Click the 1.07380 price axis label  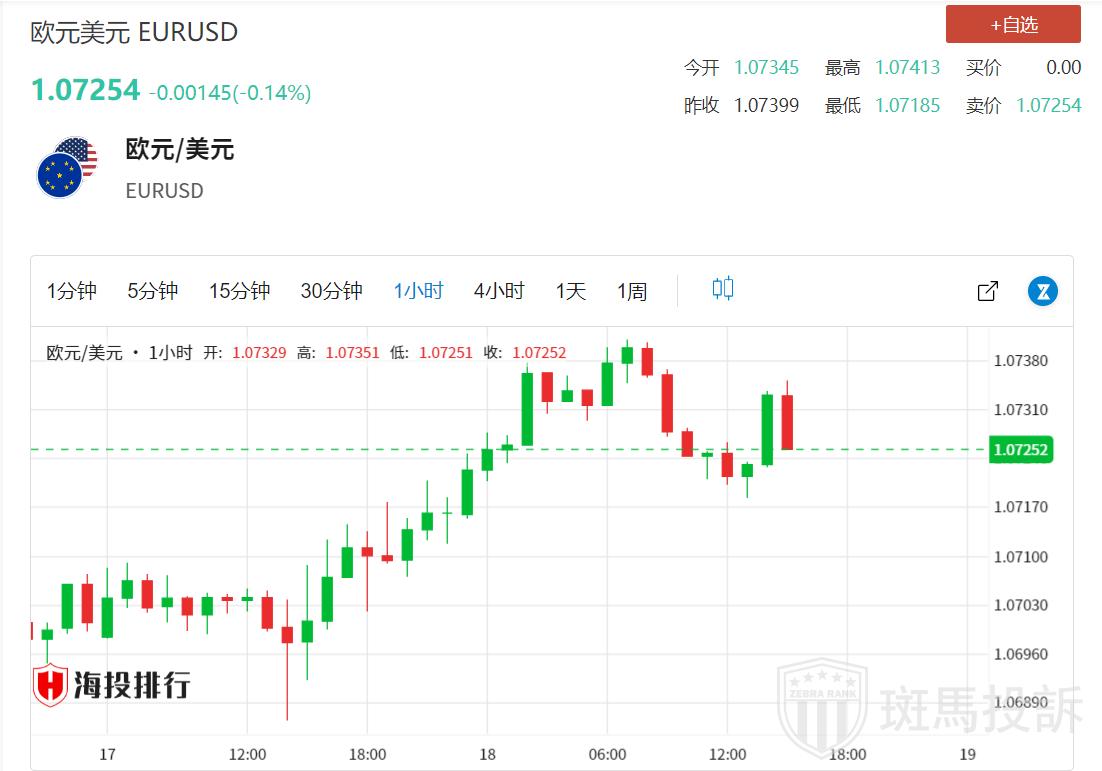click(x=1020, y=361)
